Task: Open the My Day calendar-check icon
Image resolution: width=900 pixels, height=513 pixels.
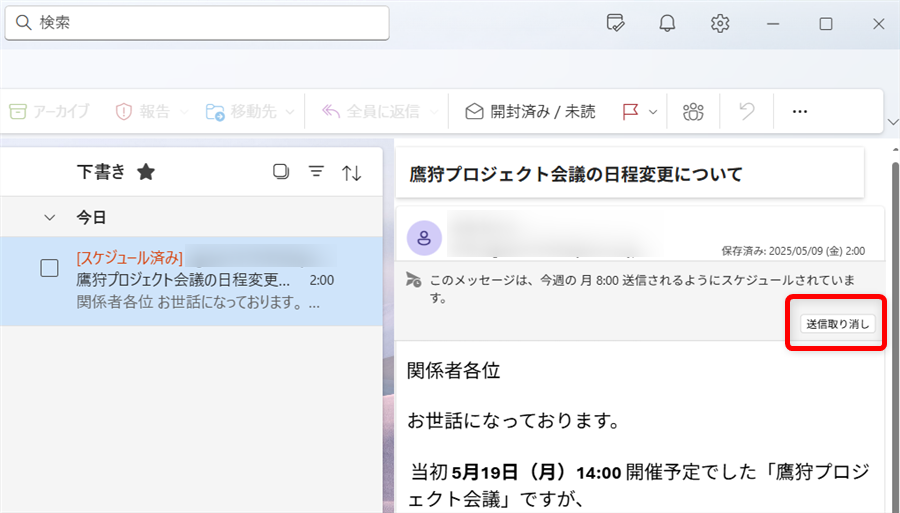Action: (616, 24)
